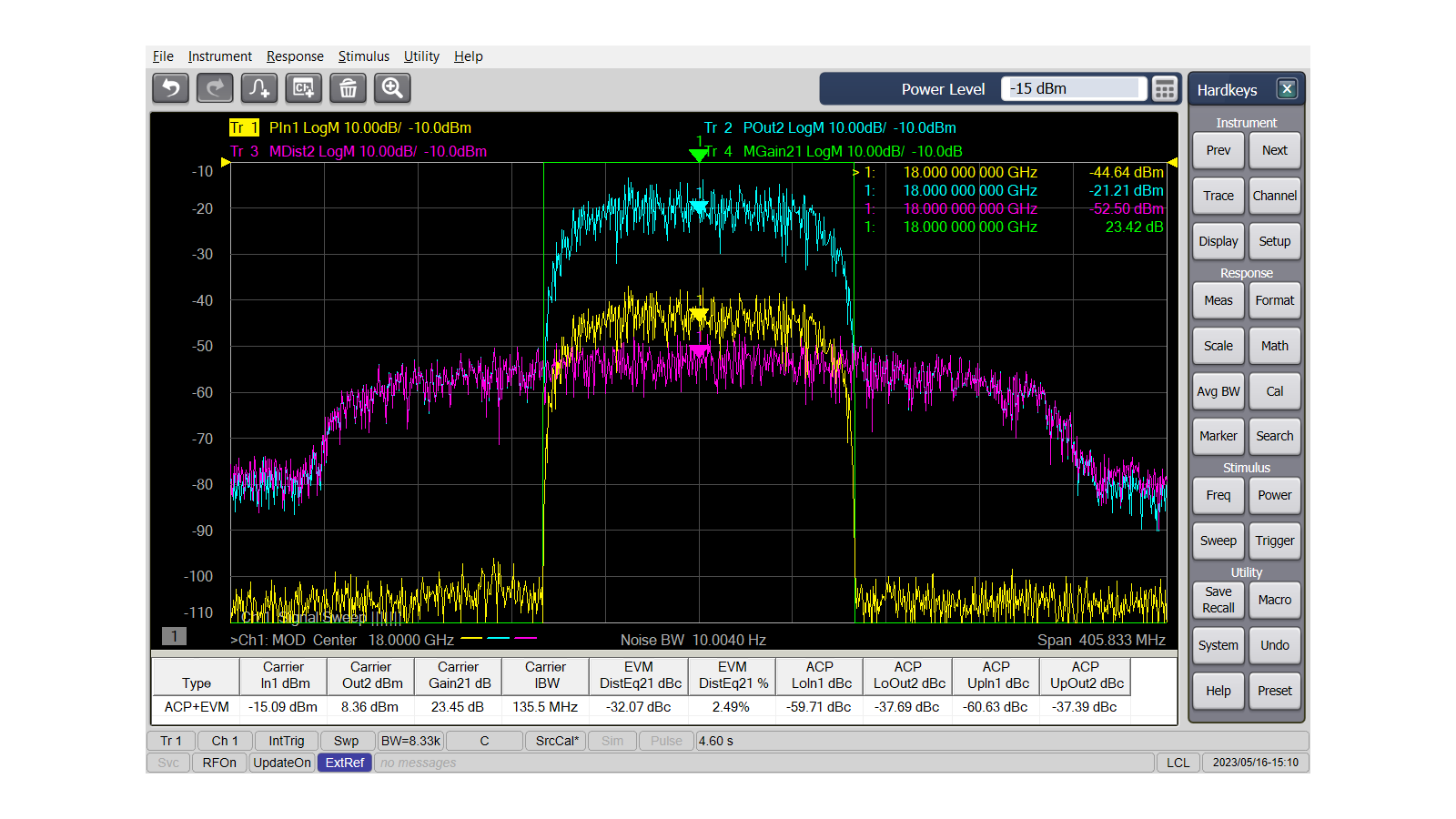Click the Help hardkey
The height and width of the screenshot is (819, 1456).
(1218, 691)
